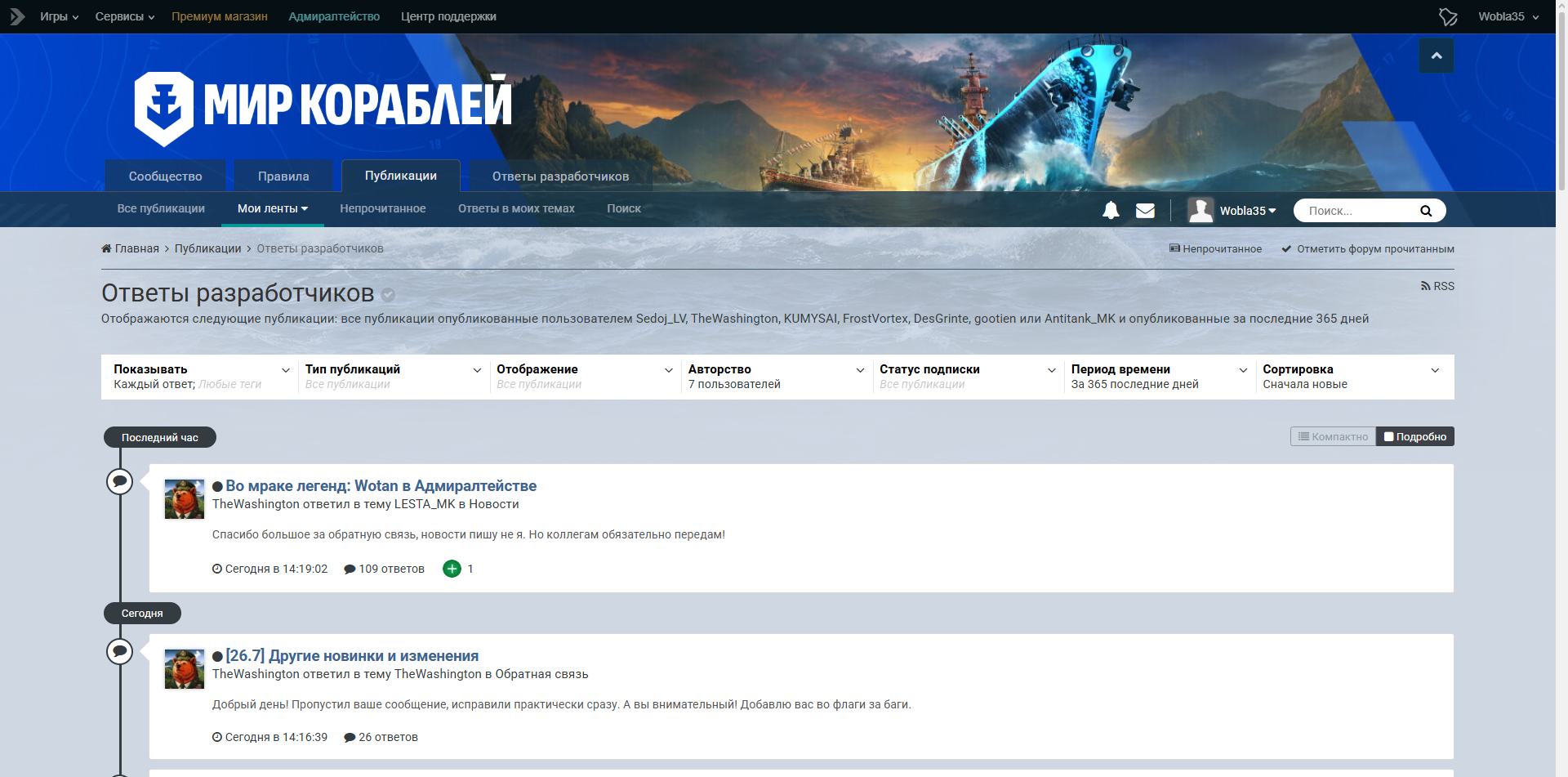Screen dimensions: 1568x777
Task: Open the Сервисы dropdown menu
Action: [125, 16]
